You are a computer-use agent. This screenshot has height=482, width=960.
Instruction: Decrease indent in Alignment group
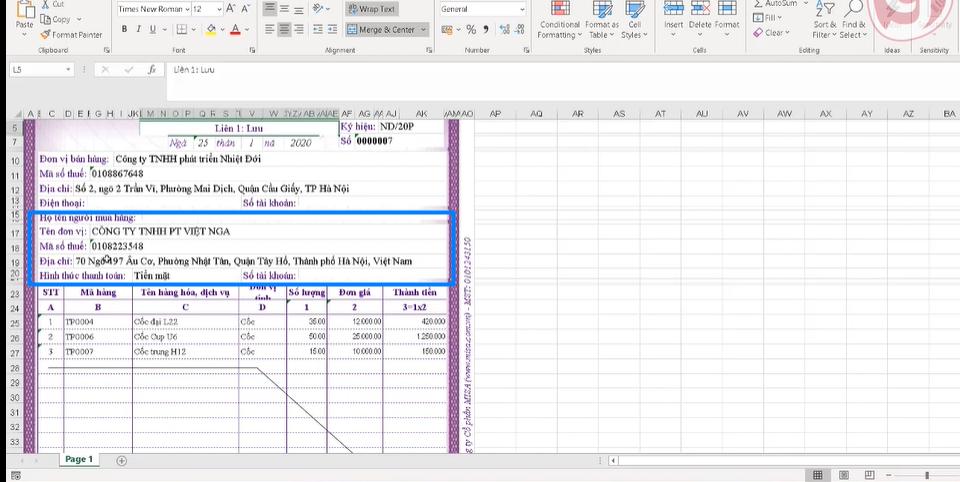click(x=318, y=29)
